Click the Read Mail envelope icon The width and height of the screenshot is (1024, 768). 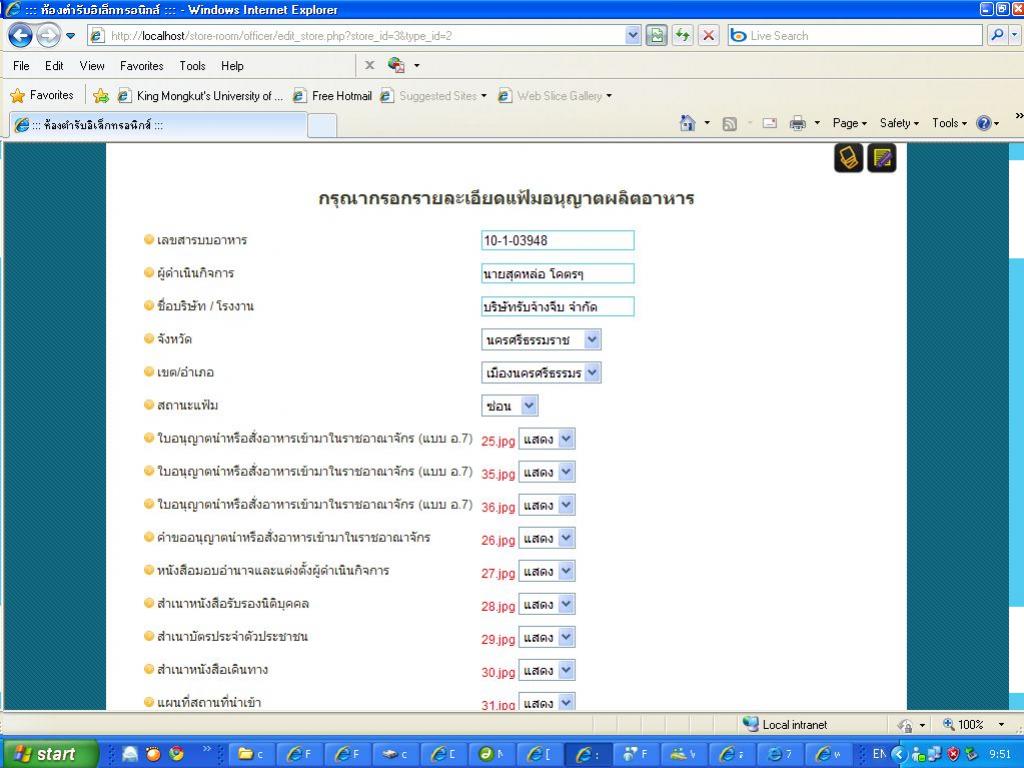coord(770,123)
